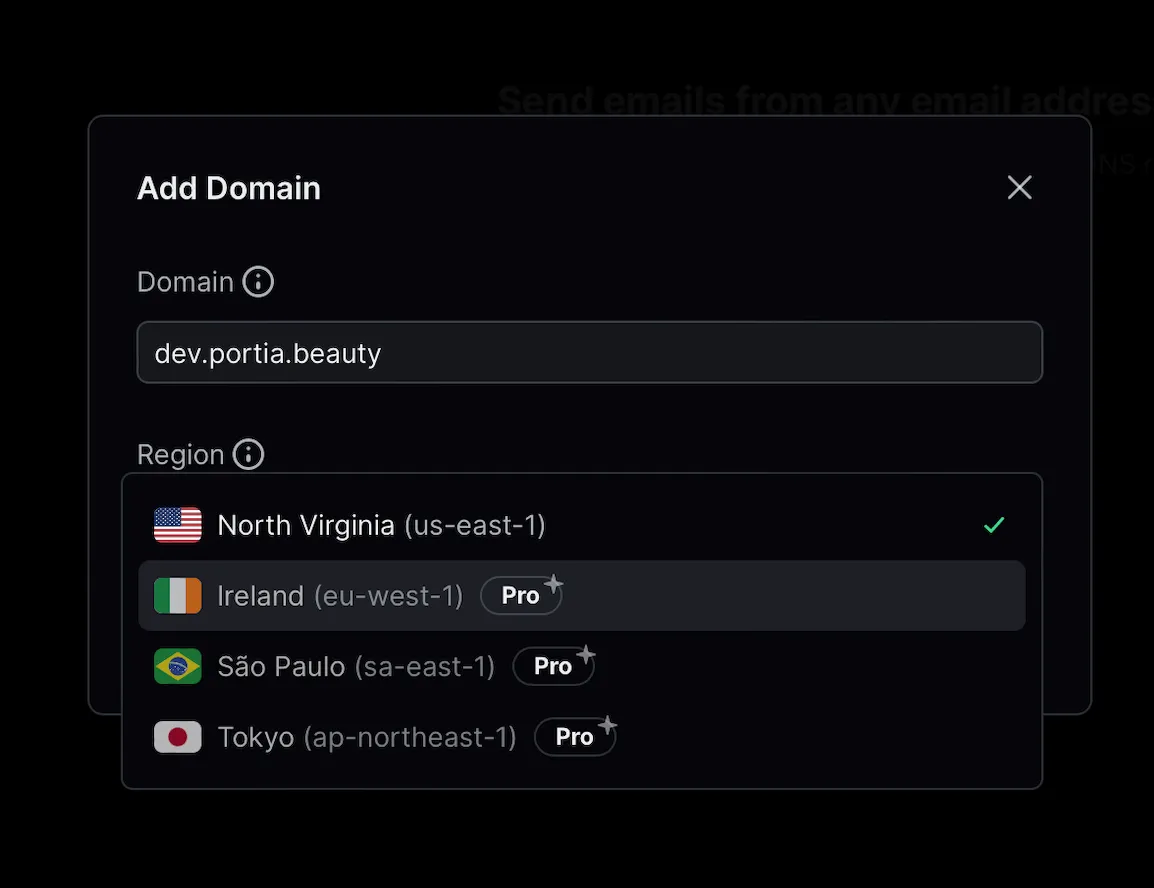The width and height of the screenshot is (1154, 888).
Task: Click the Region info icon
Action: coord(247,454)
